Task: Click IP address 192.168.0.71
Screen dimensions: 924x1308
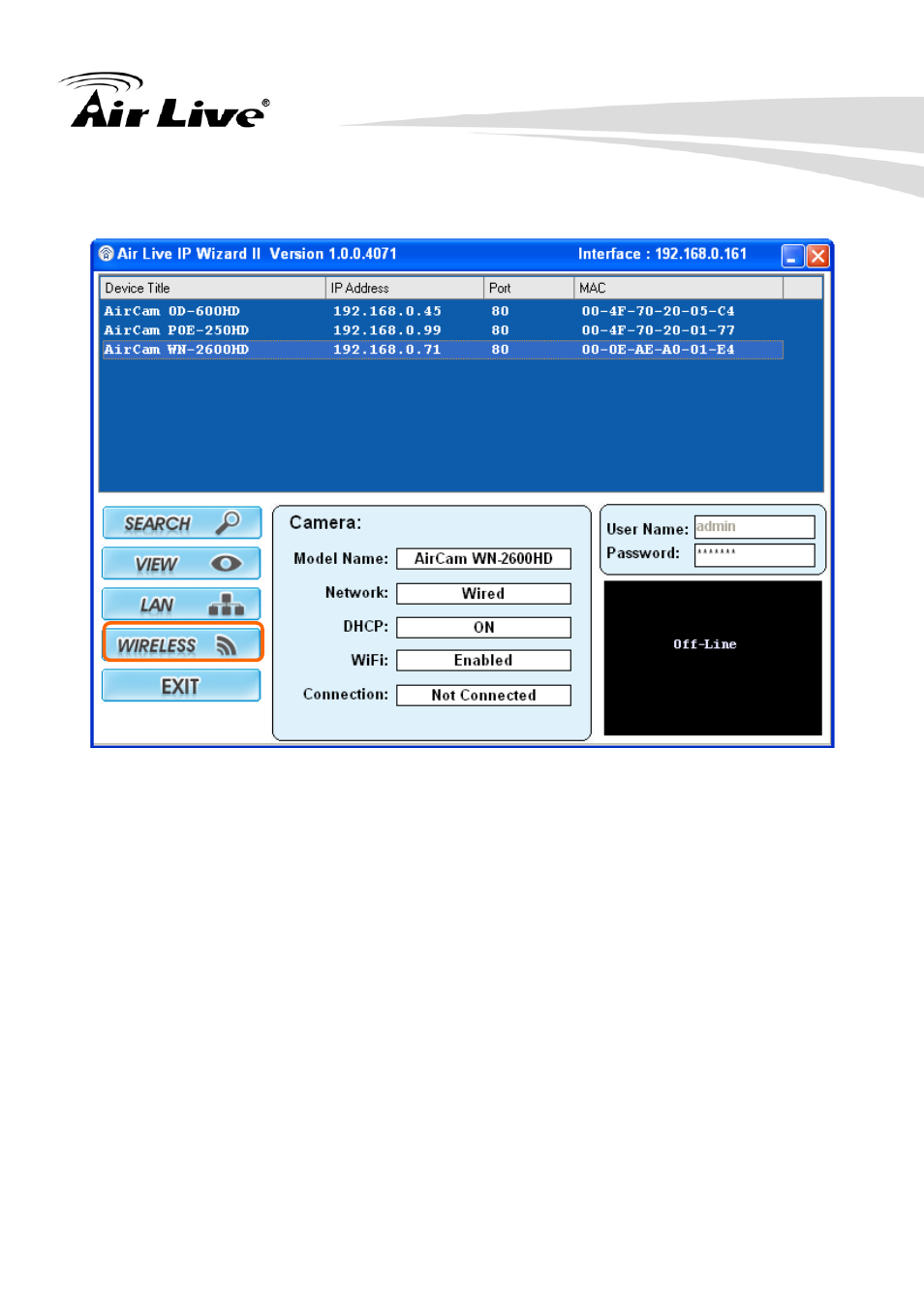Action: 387,350
